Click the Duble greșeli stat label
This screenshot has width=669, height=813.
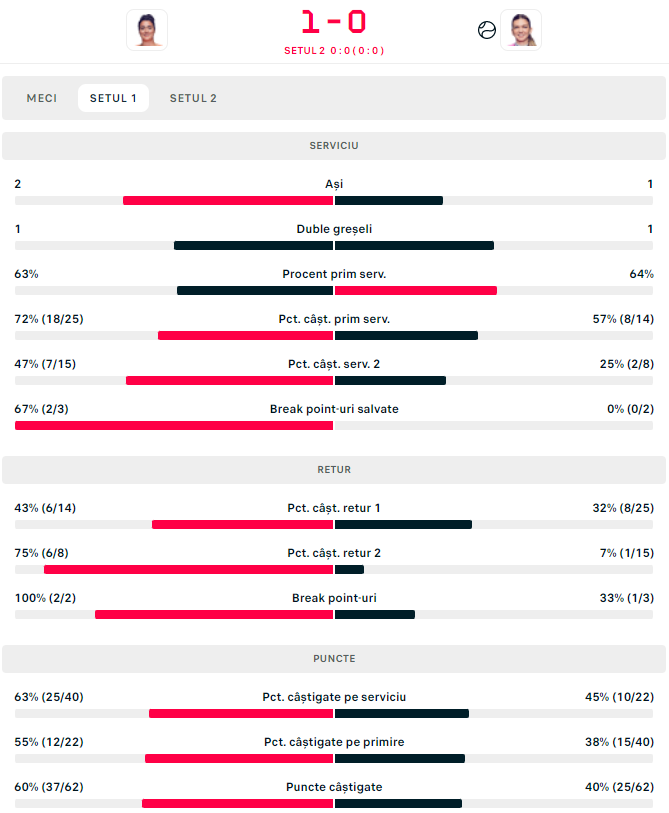334,229
